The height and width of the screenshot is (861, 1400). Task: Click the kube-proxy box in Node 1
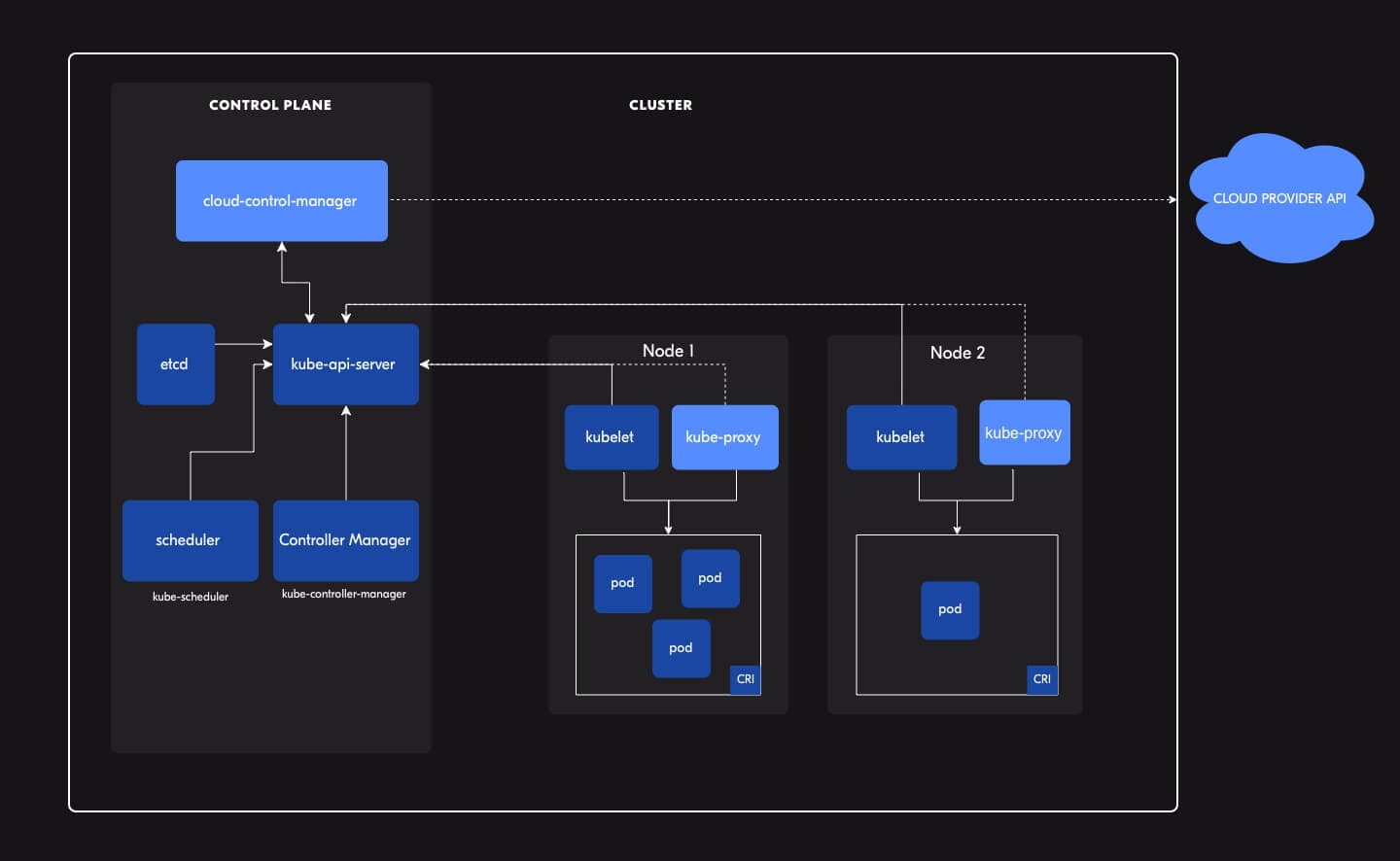(724, 437)
